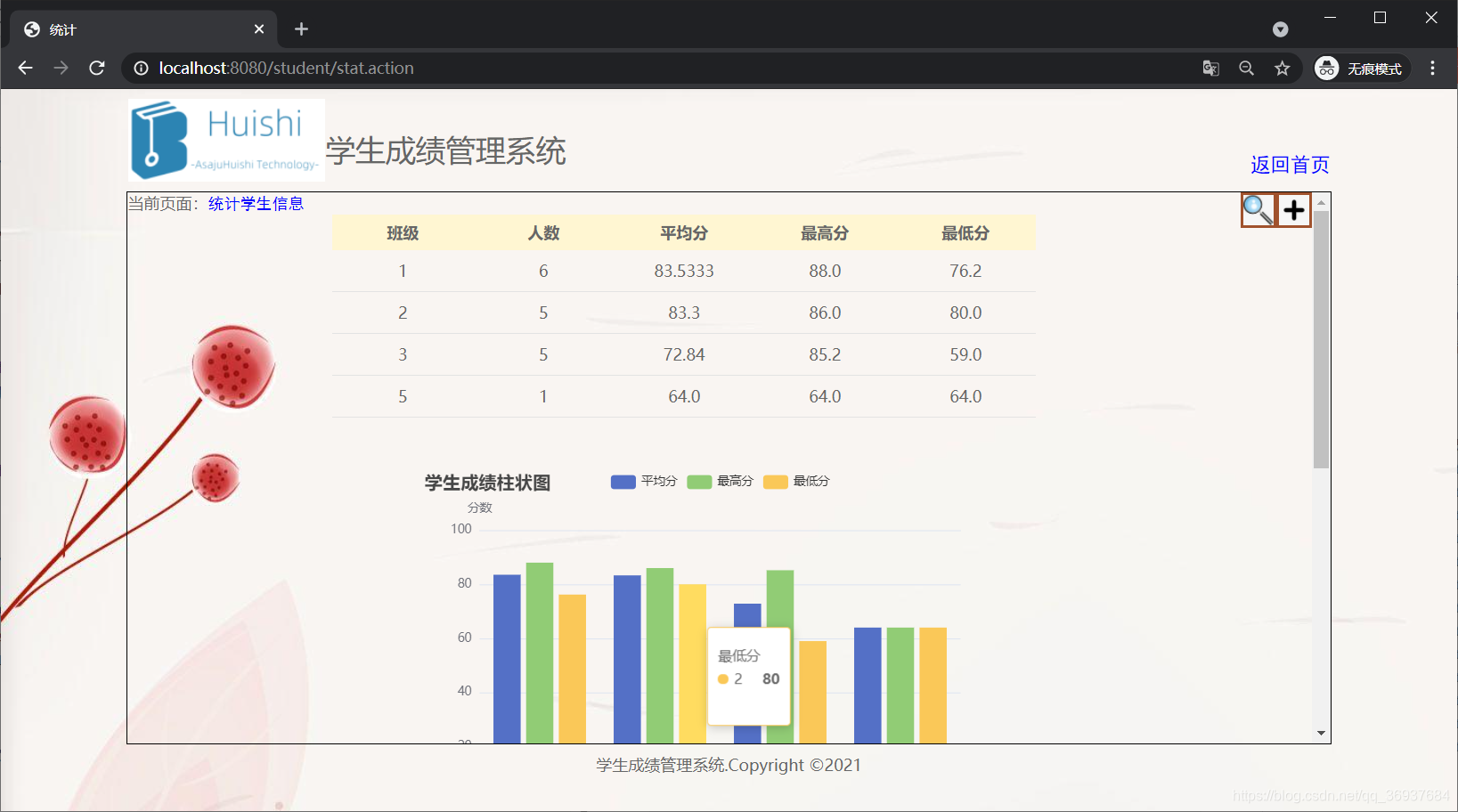
Task: Open Chrome's three-dot menu
Action: tap(1432, 69)
